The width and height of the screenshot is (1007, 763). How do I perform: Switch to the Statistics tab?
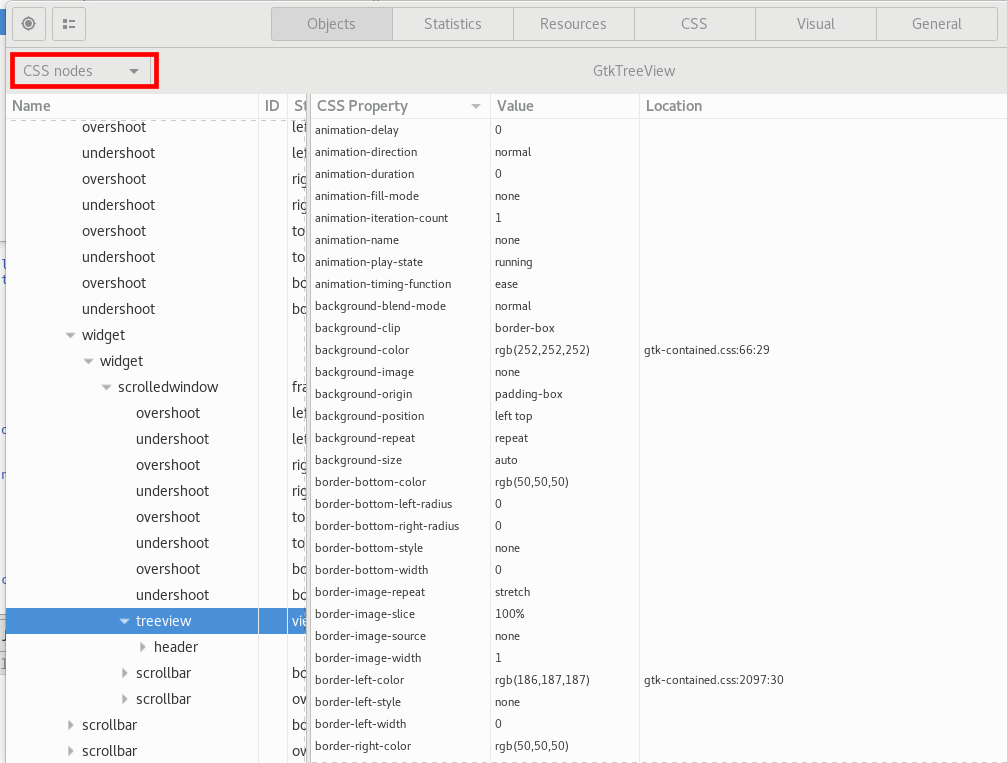[x=452, y=23]
